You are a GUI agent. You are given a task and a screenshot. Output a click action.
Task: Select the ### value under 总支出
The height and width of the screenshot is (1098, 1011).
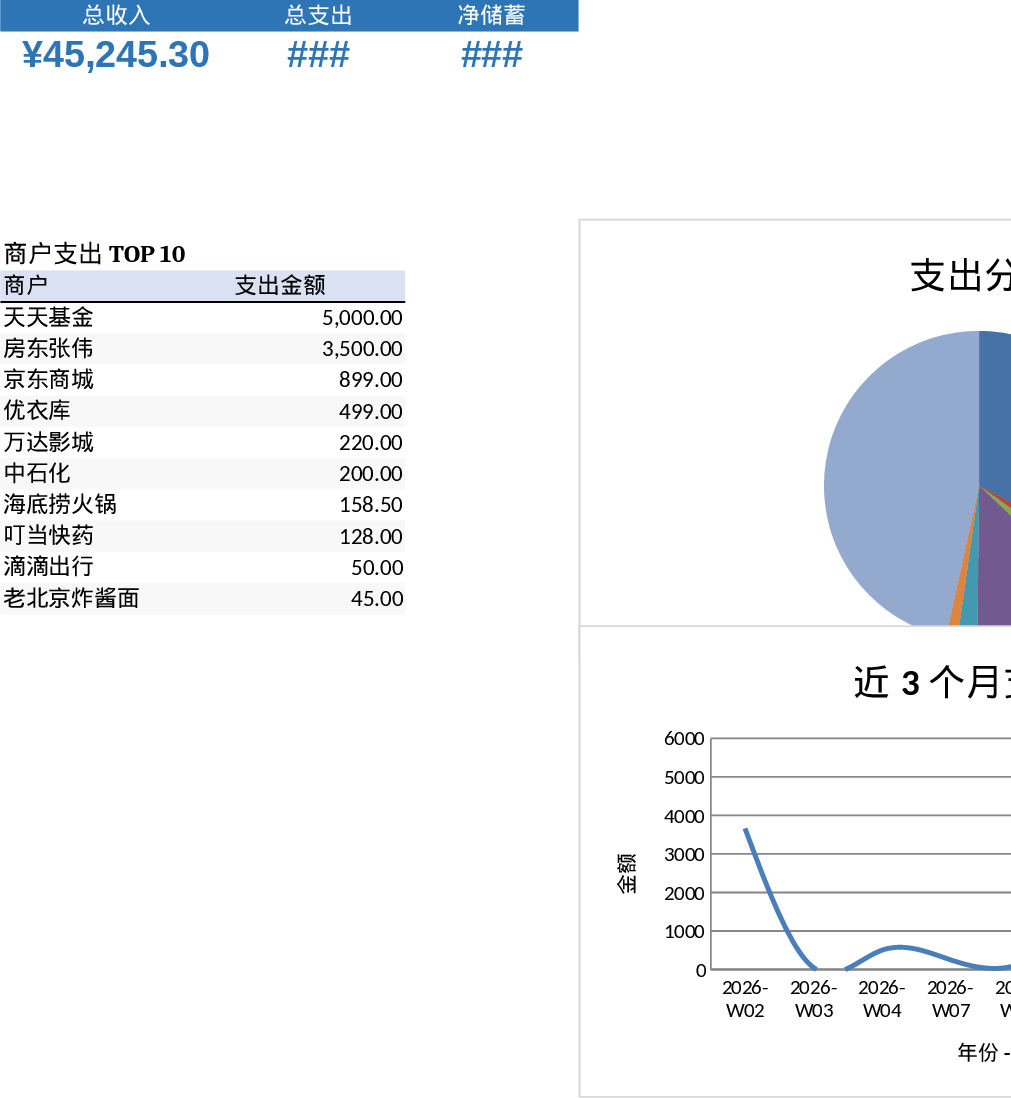point(317,54)
